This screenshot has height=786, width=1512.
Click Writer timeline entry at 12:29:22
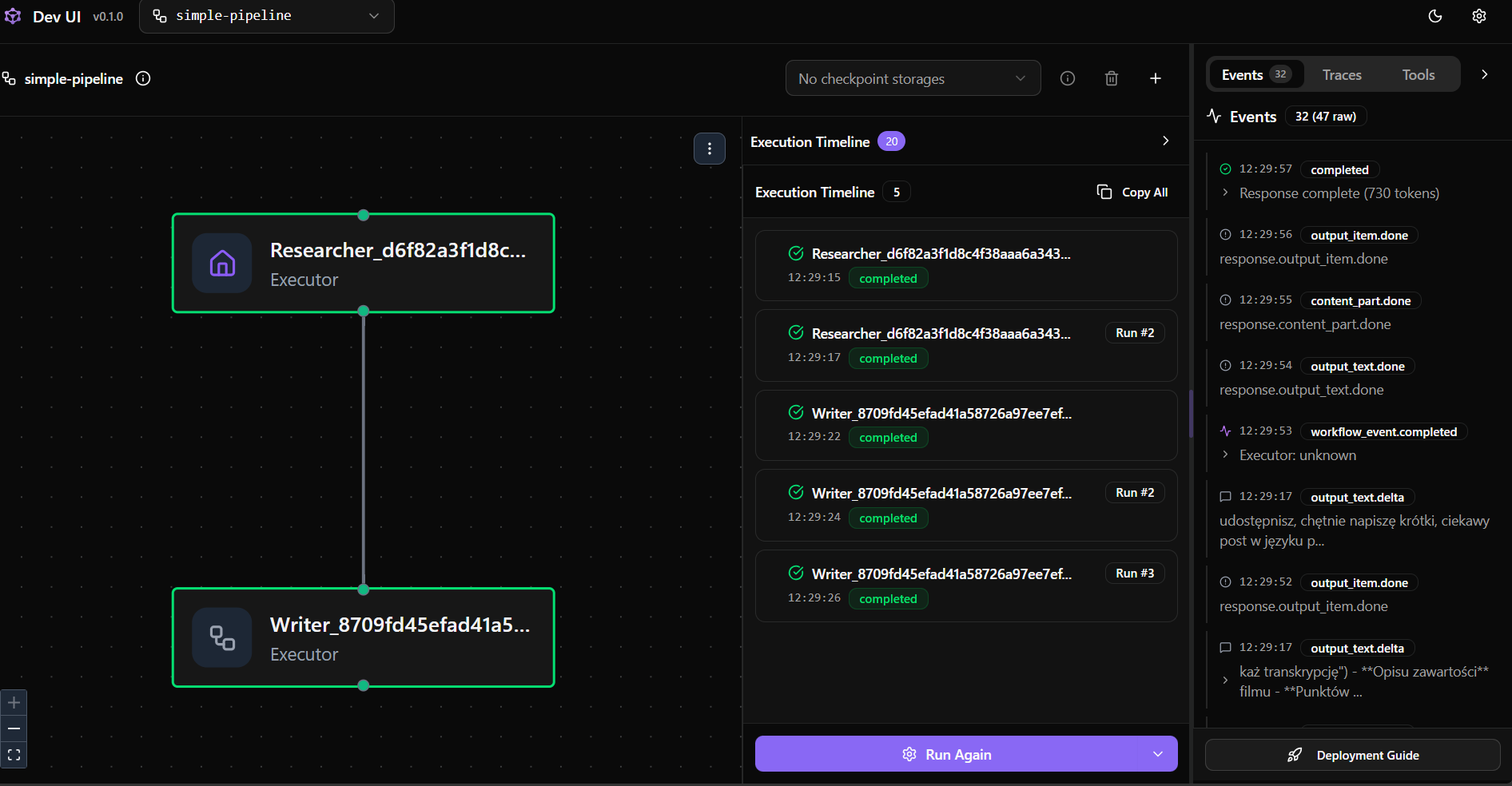[966, 426]
